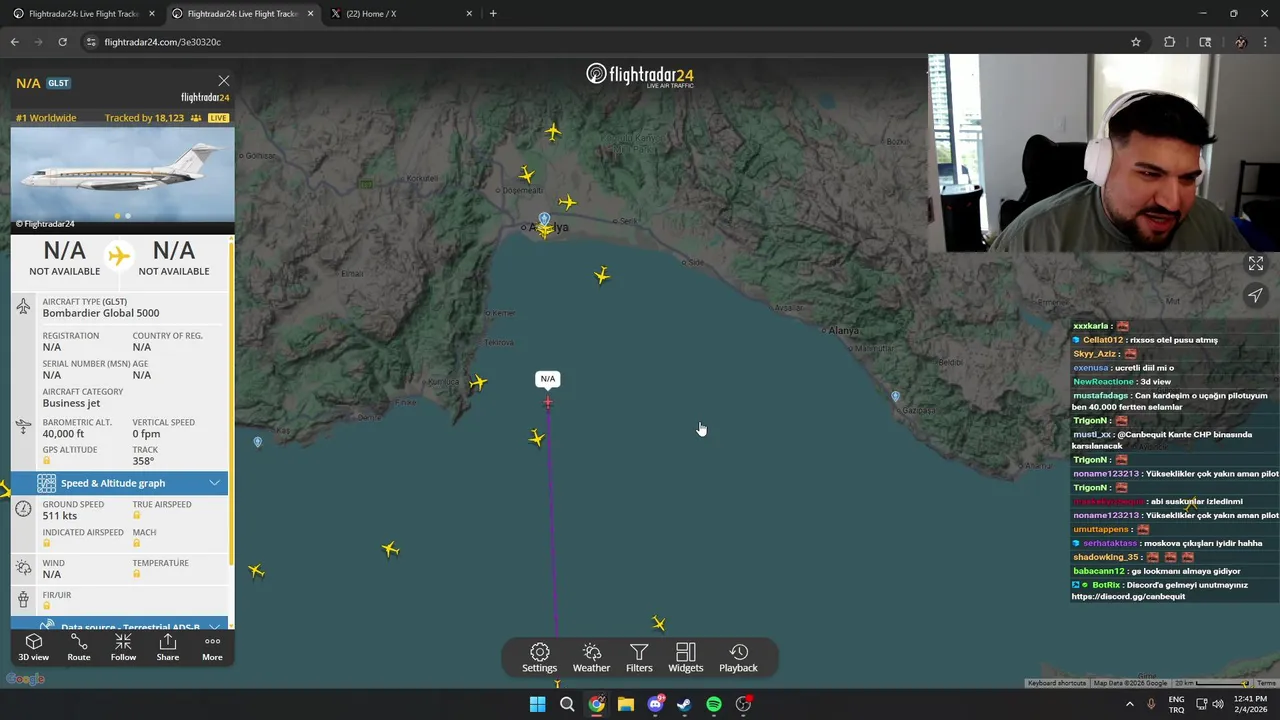This screenshot has height=720, width=1280.
Task: Click the Tracked by 18,123 viewers text
Action: click(x=144, y=118)
